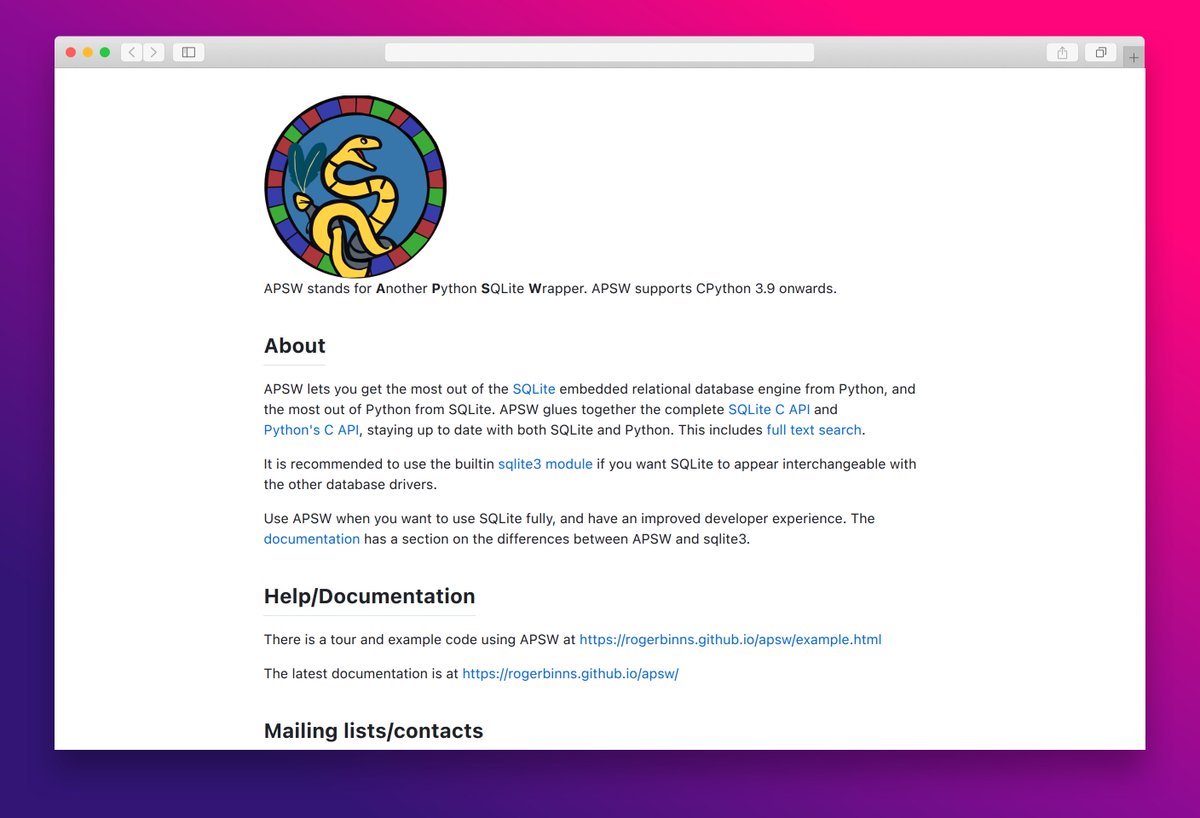Open the SQLite link
The width and height of the screenshot is (1200, 818).
[x=534, y=389]
